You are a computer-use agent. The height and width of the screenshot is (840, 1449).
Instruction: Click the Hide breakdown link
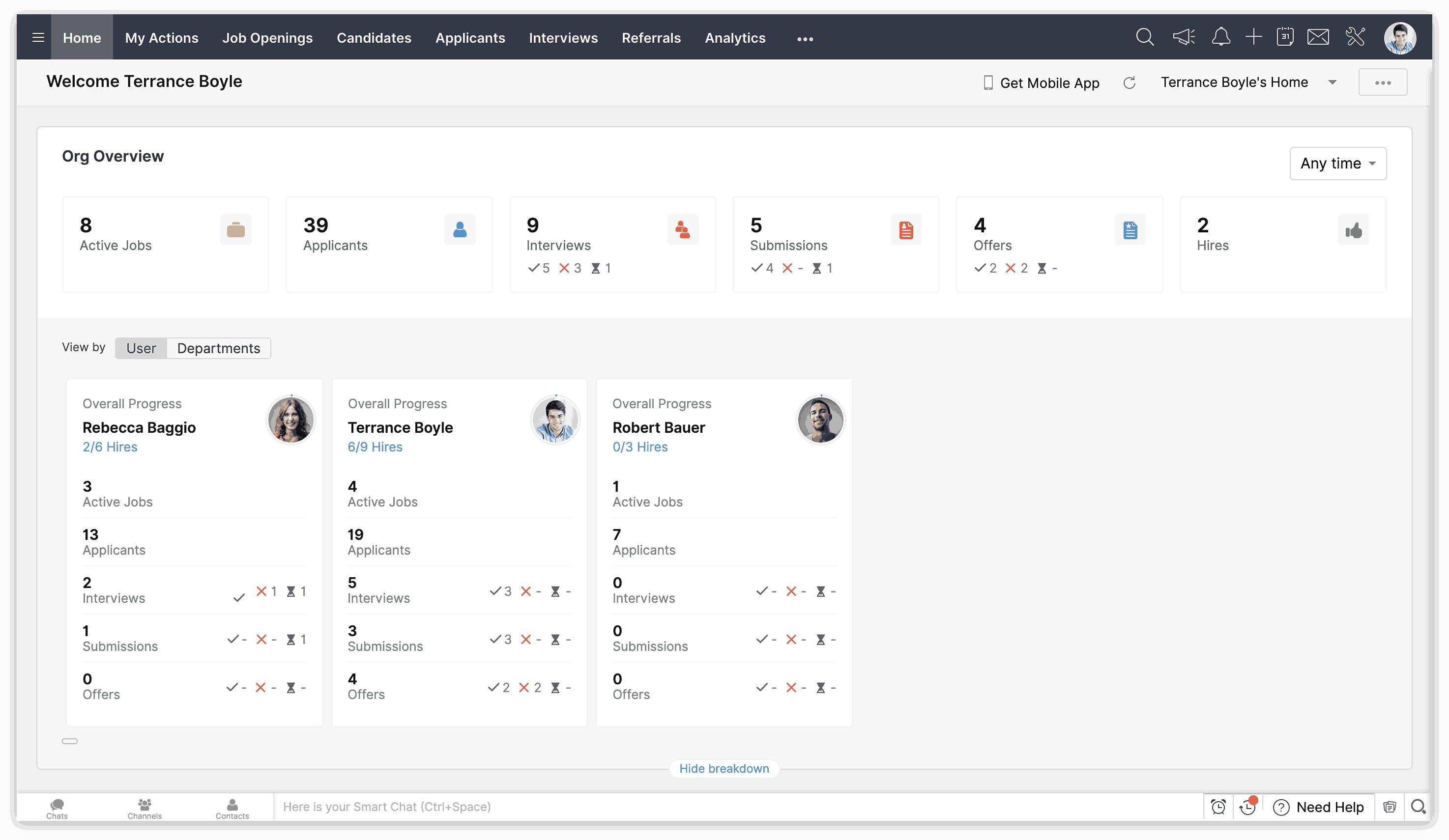724,769
